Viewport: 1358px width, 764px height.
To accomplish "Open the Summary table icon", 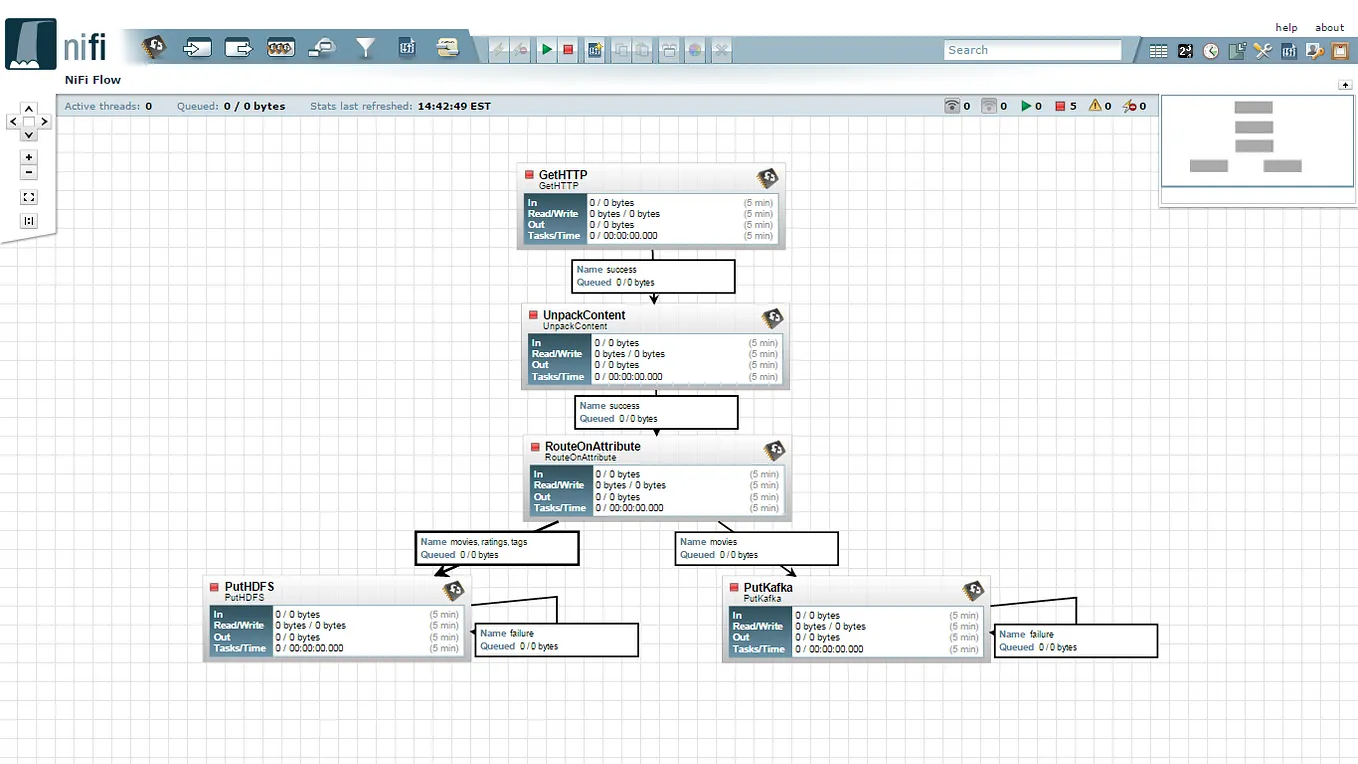I will click(x=1158, y=51).
